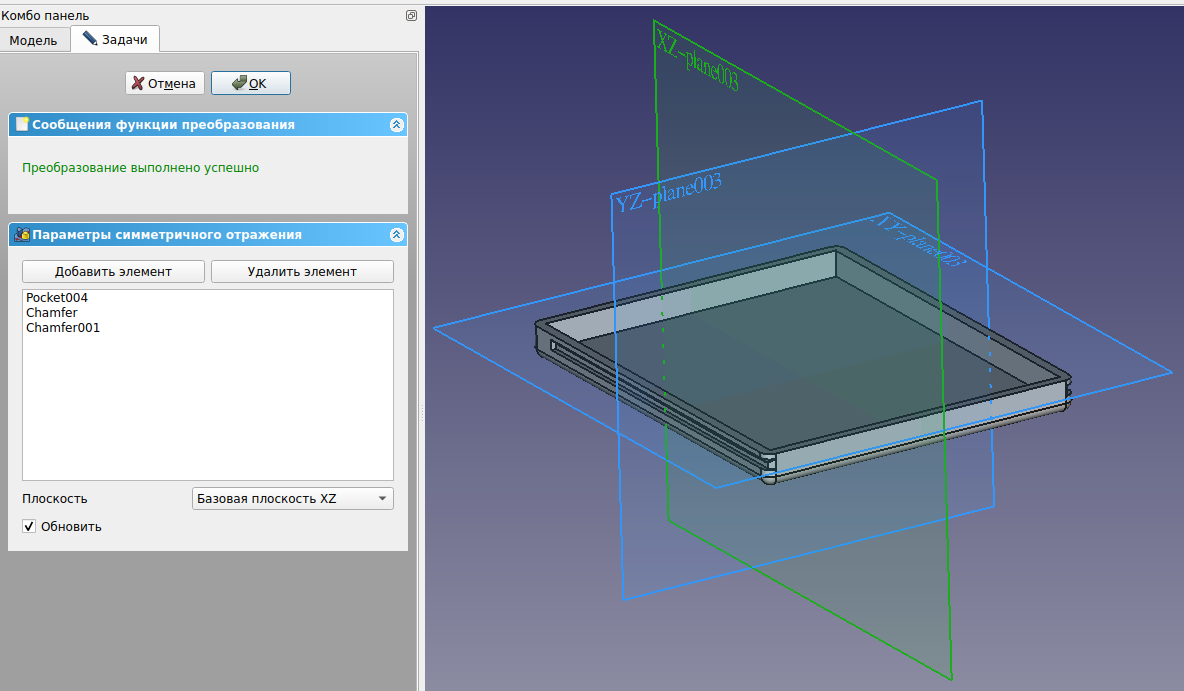Click the success message text
This screenshot has width=1184, height=691.
tap(140, 168)
